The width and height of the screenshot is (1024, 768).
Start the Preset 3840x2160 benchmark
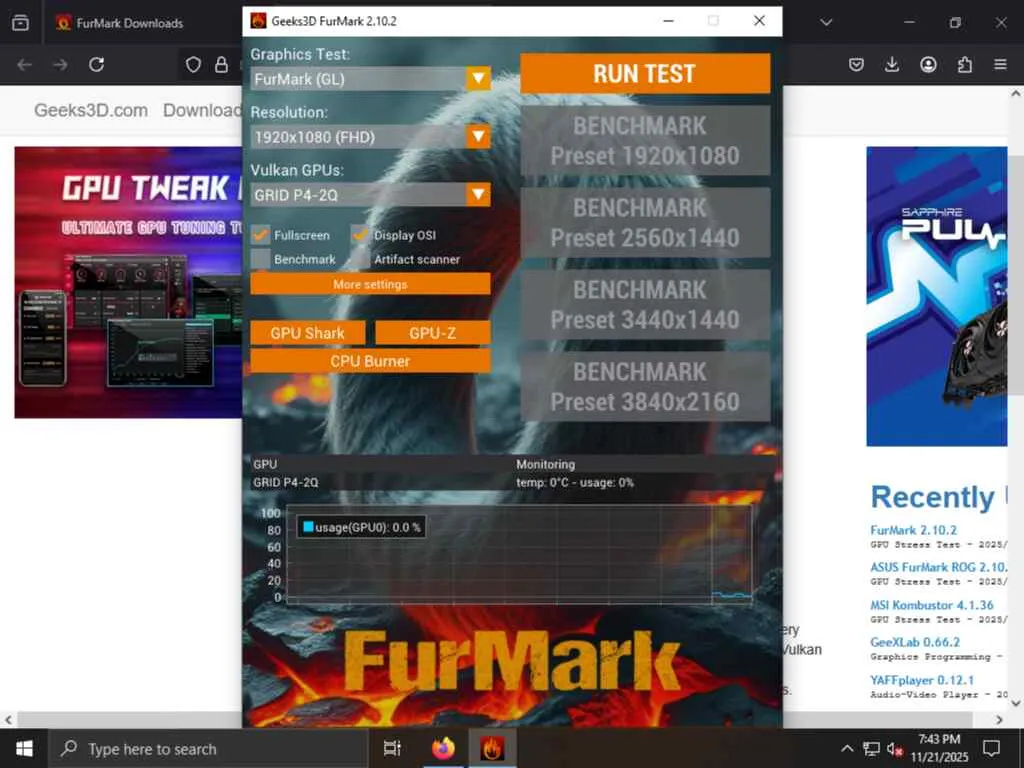(645, 387)
